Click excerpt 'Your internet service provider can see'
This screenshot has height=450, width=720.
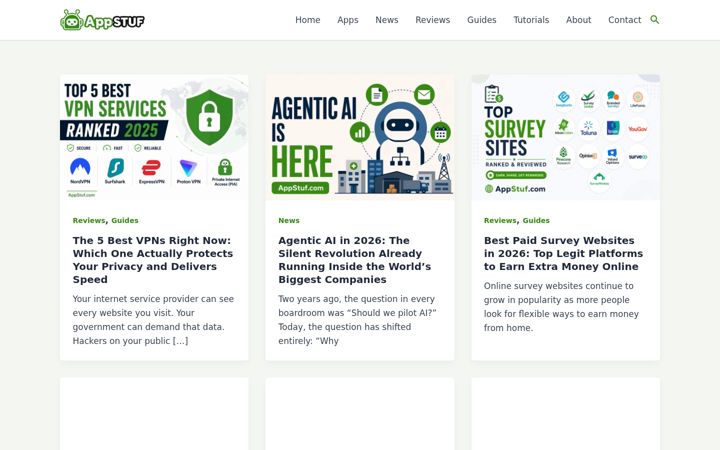point(153,320)
